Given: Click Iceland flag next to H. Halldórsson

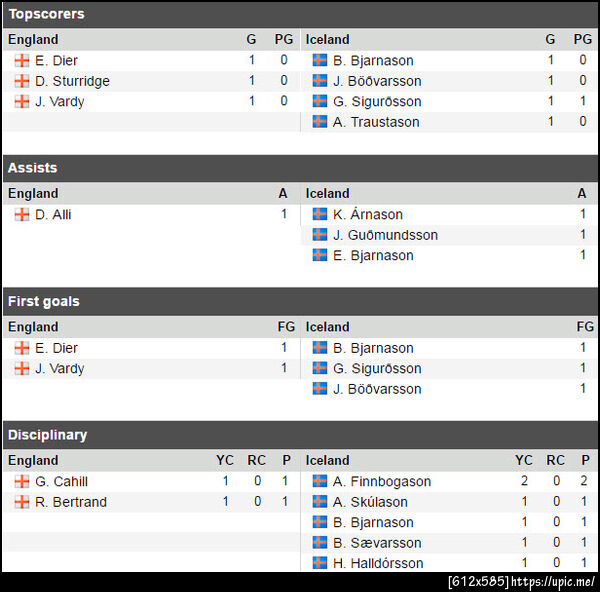Looking at the screenshot, I should click(320, 563).
